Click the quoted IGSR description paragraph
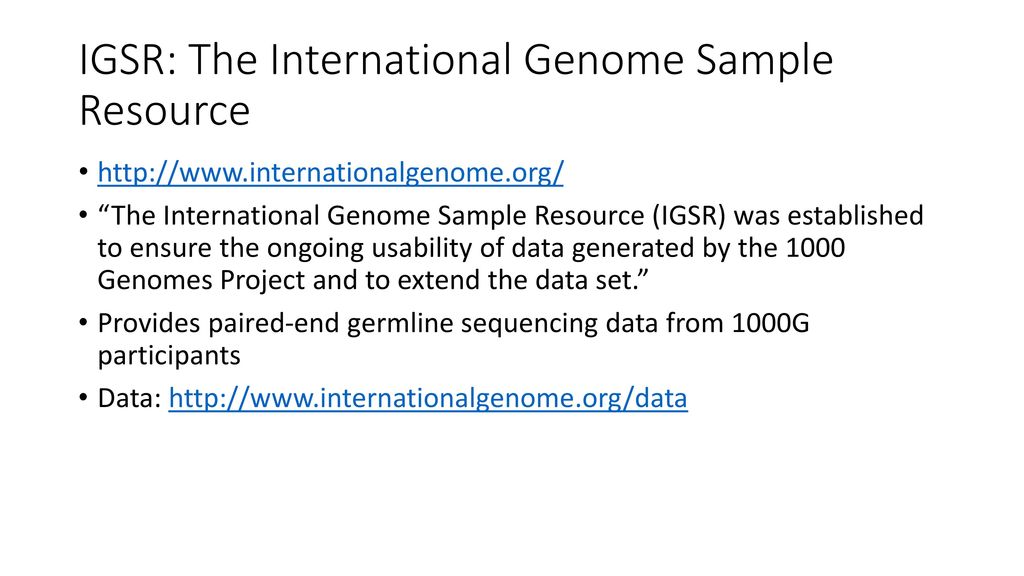Screen dimensions: 1024x576 coord(510,248)
